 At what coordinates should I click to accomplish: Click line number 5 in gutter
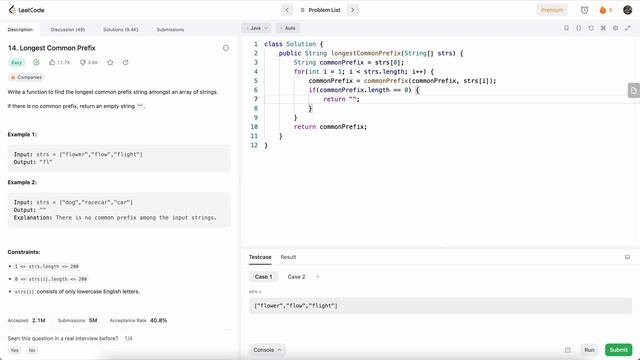click(x=256, y=81)
